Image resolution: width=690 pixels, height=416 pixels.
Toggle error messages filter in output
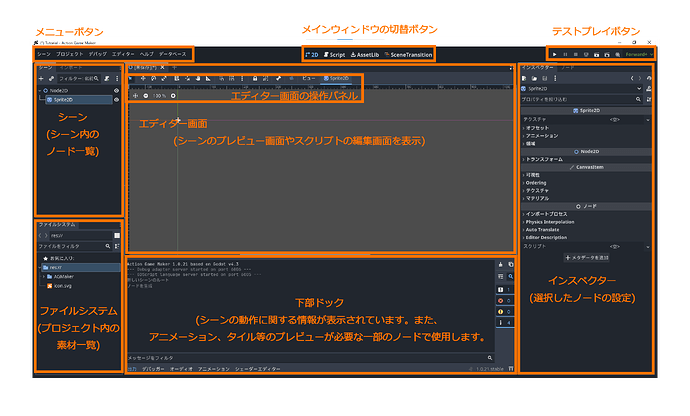point(504,301)
